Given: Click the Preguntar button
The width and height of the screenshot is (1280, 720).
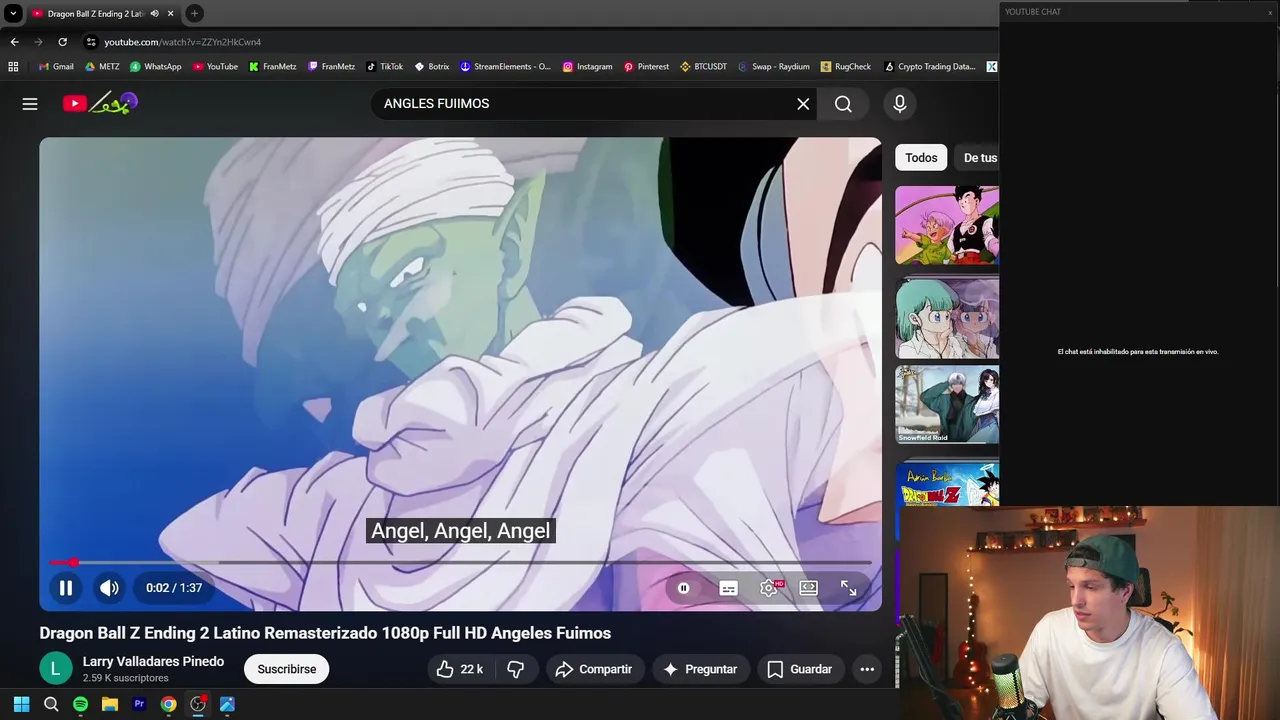Looking at the screenshot, I should (x=699, y=669).
